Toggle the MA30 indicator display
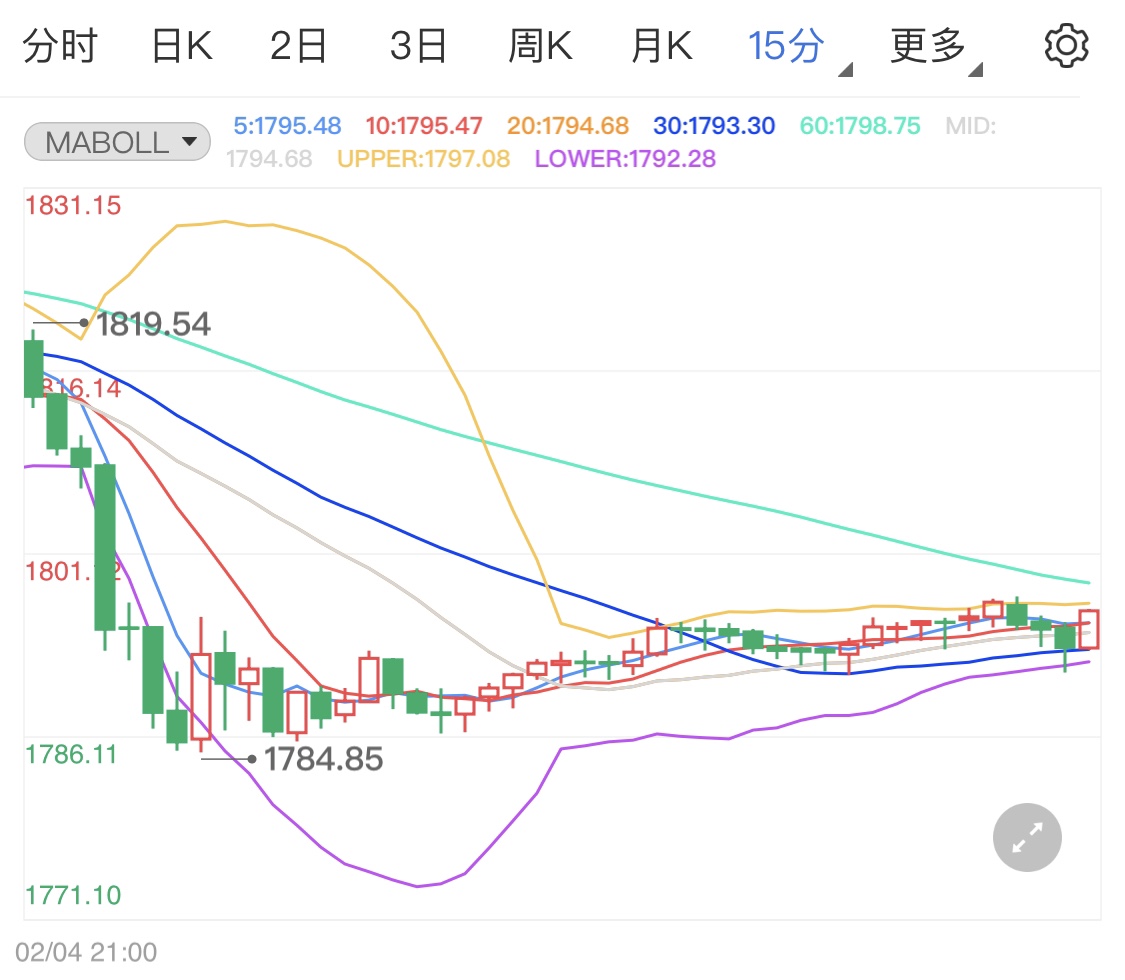 click(x=713, y=125)
